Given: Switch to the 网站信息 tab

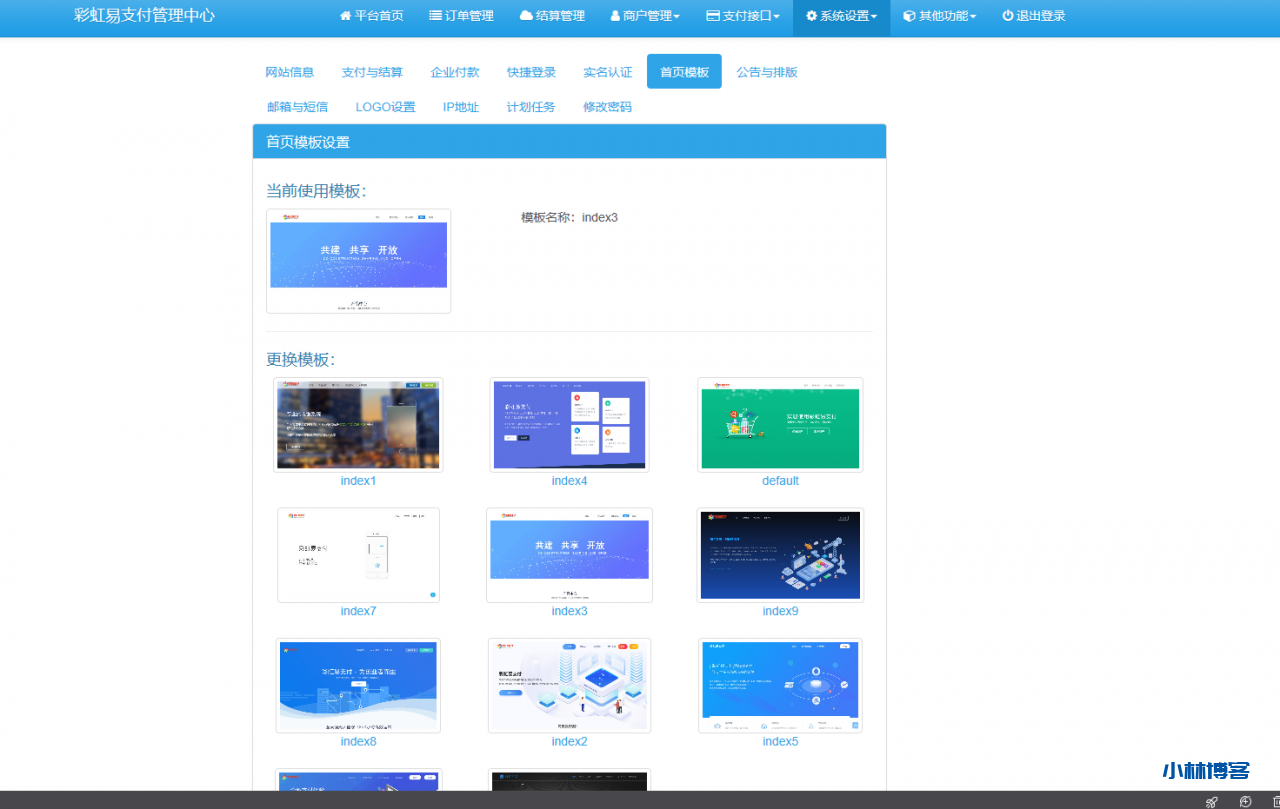Looking at the screenshot, I should point(289,72).
